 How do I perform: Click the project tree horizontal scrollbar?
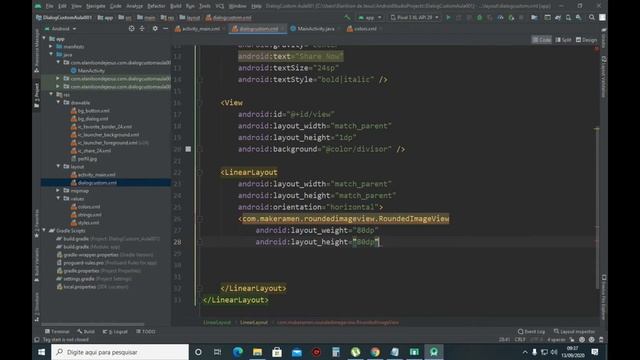[93, 324]
